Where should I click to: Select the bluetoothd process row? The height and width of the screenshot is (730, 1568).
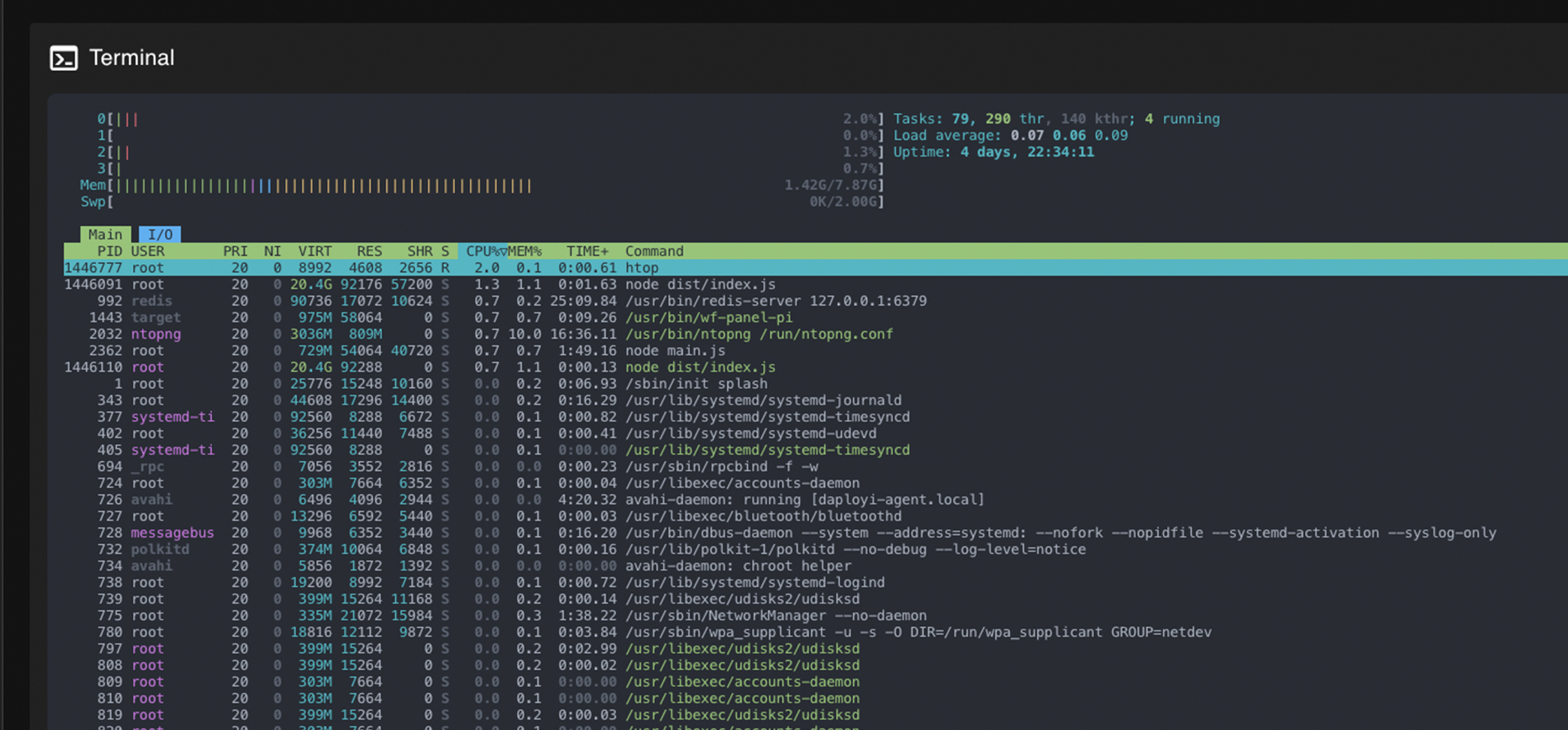815,516
